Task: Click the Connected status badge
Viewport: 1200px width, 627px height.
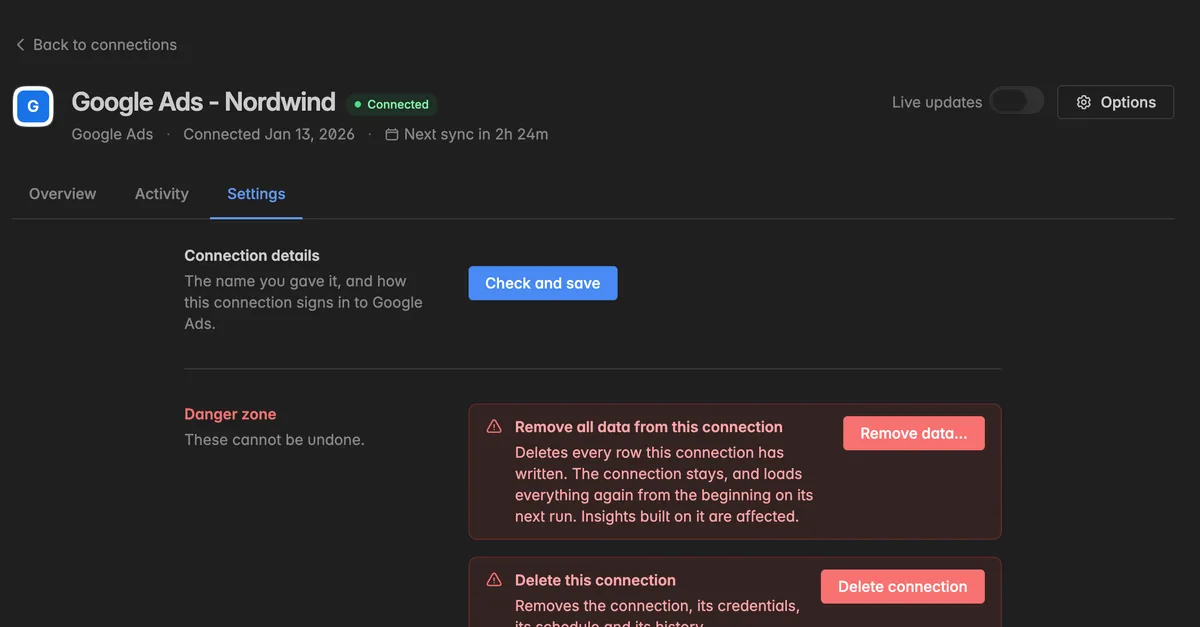Action: coord(391,104)
